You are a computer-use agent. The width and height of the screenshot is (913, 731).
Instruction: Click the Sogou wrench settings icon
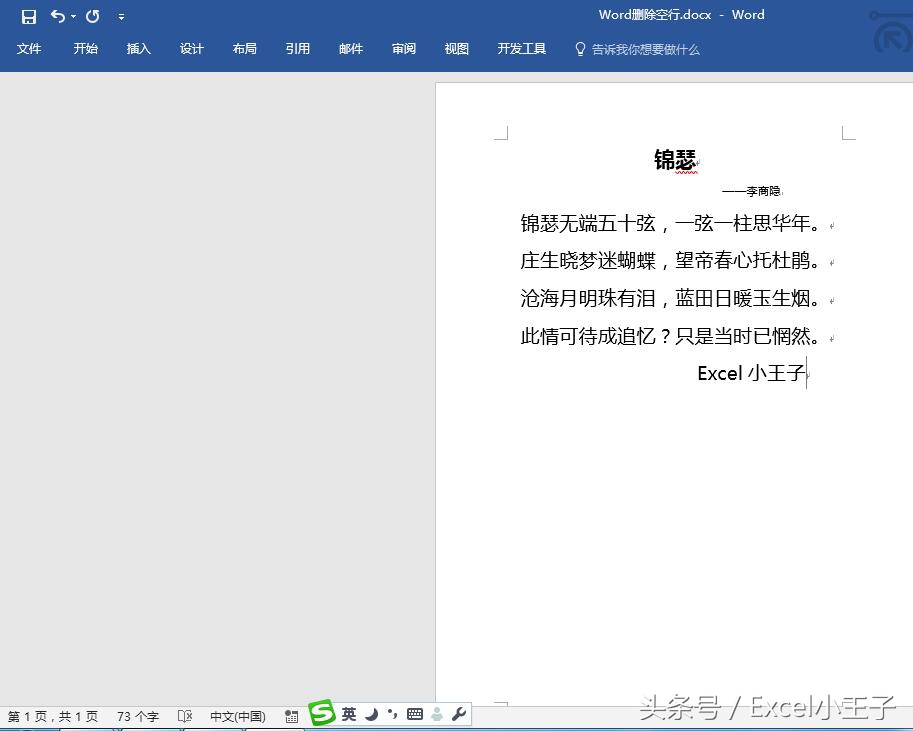point(460,714)
